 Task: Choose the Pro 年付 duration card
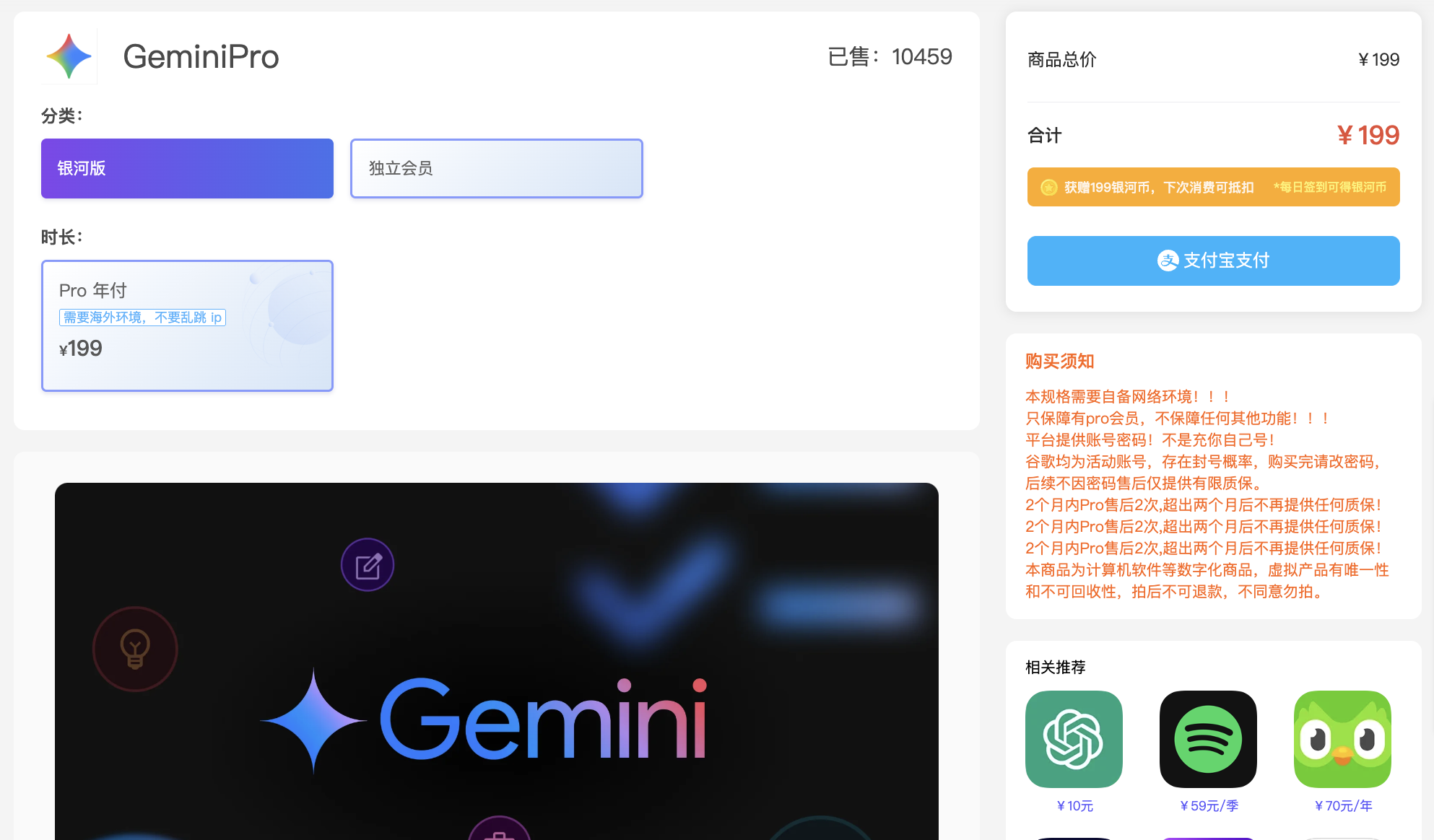187,325
